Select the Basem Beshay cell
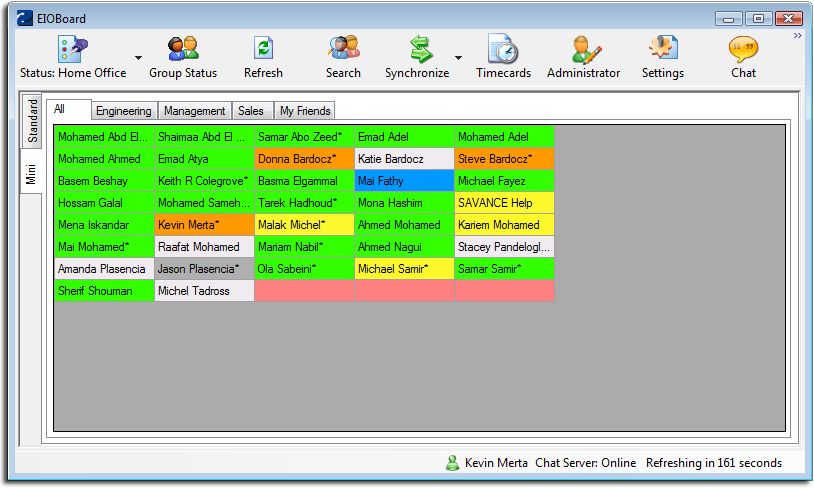 104,181
